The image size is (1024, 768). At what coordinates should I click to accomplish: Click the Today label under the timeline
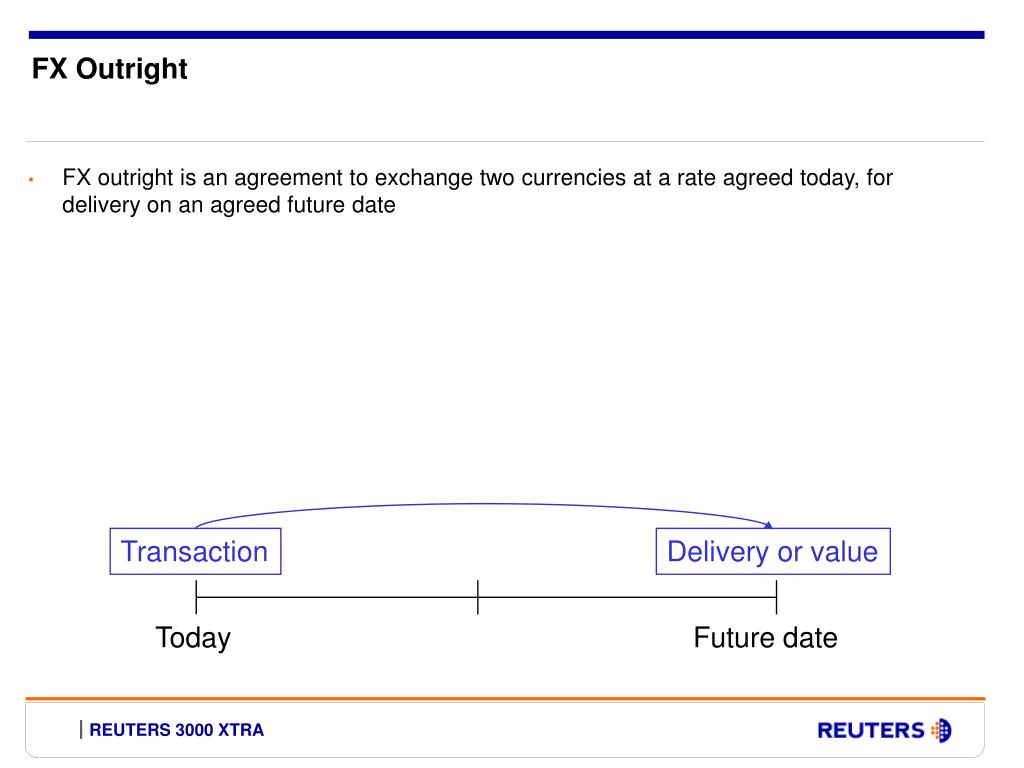193,637
